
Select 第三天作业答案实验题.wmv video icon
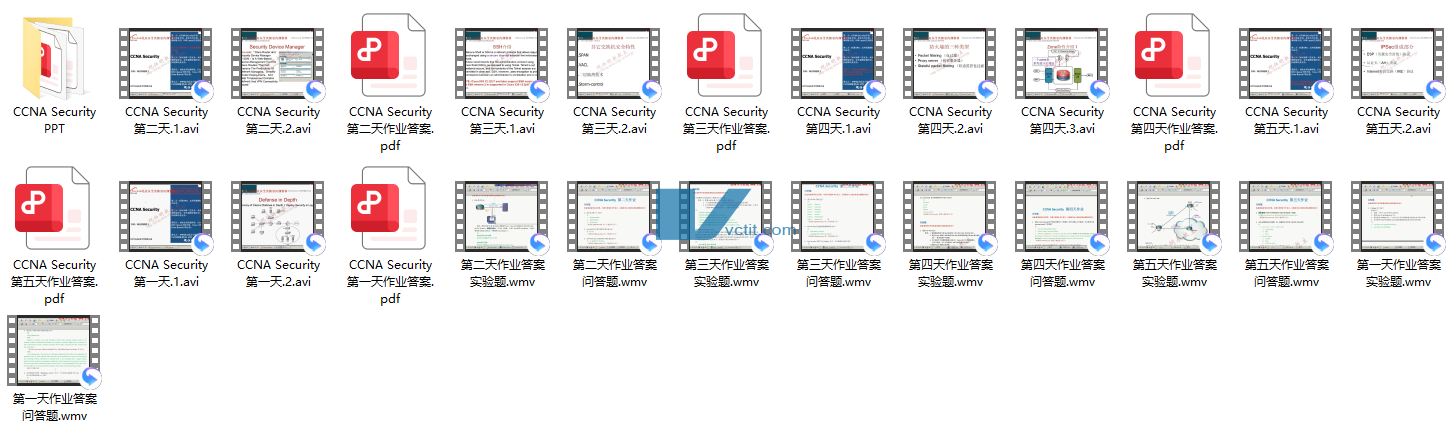[727, 217]
